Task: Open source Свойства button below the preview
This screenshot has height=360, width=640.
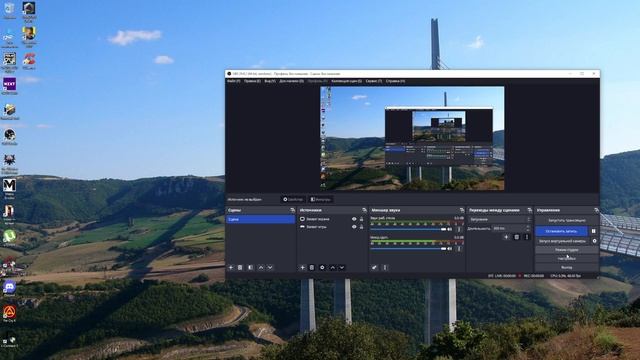Action: tap(293, 200)
